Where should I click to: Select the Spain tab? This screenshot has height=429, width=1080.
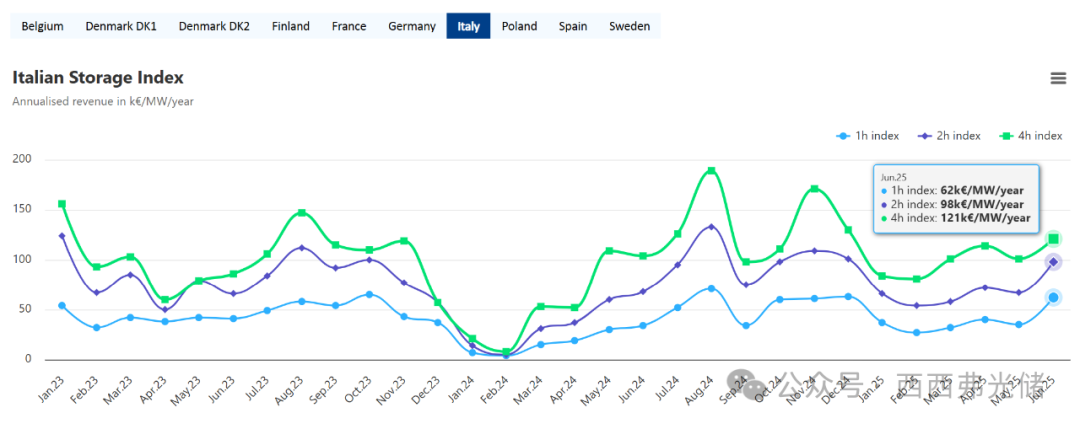pyautogui.click(x=573, y=26)
